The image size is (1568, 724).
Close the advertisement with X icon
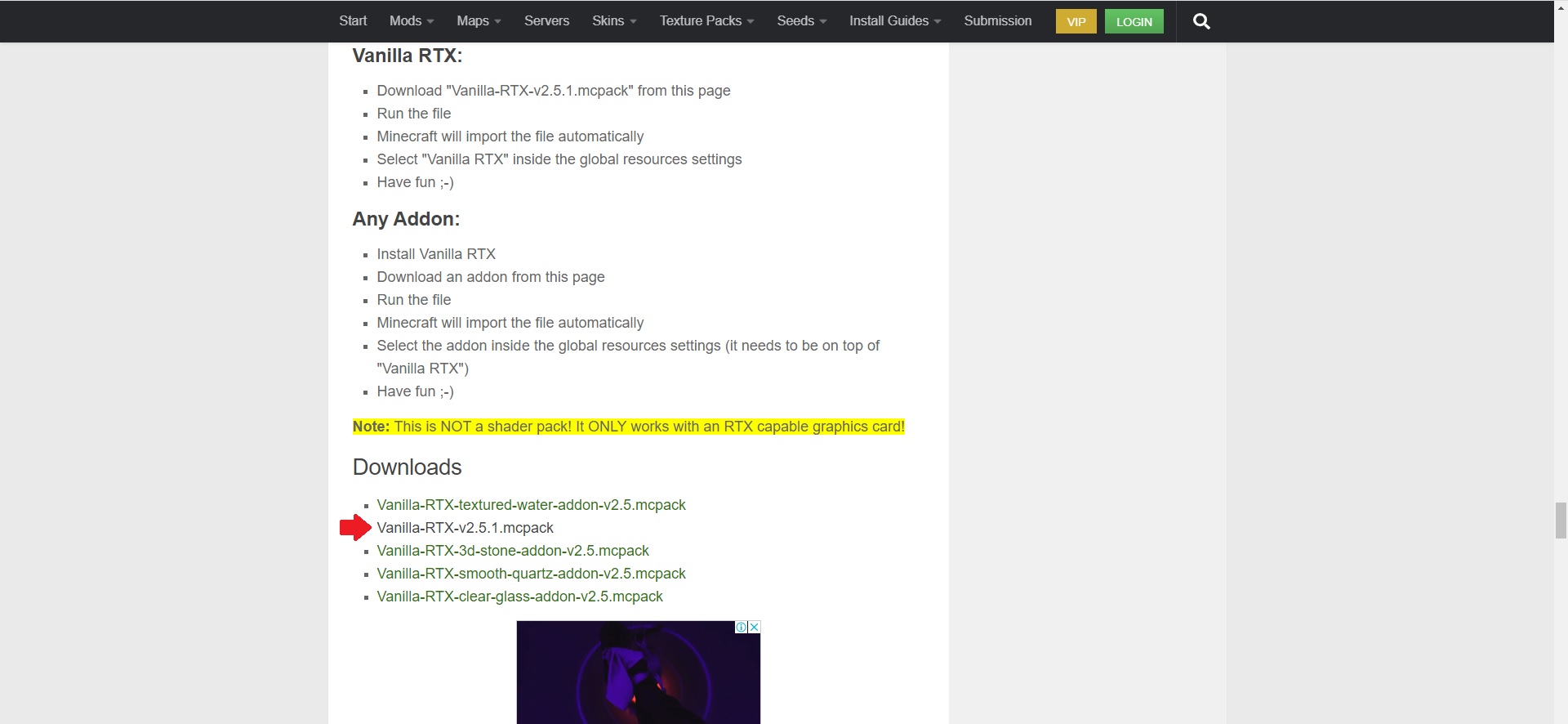pos(755,627)
